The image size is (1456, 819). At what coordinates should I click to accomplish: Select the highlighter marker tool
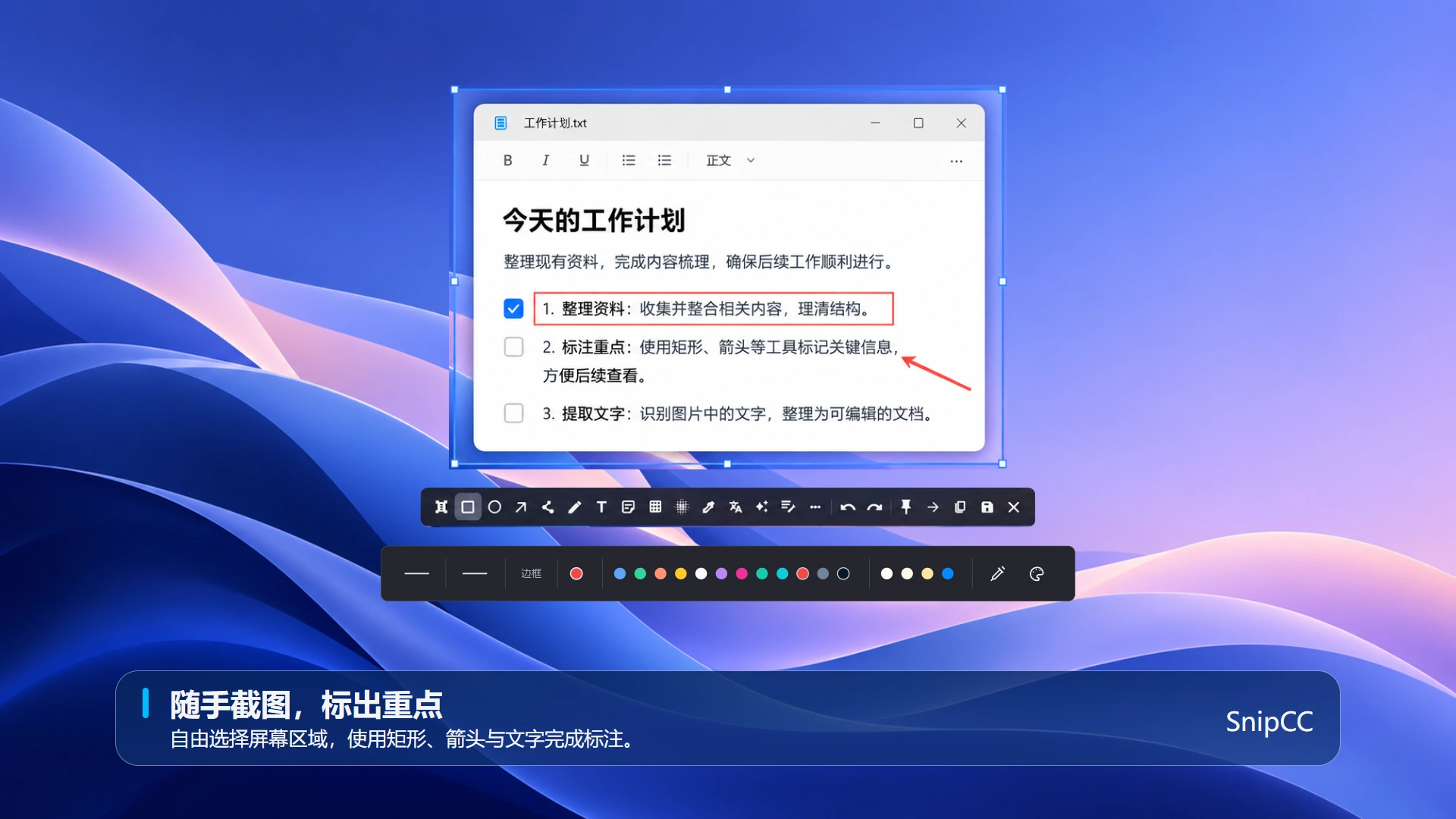pyautogui.click(x=708, y=507)
